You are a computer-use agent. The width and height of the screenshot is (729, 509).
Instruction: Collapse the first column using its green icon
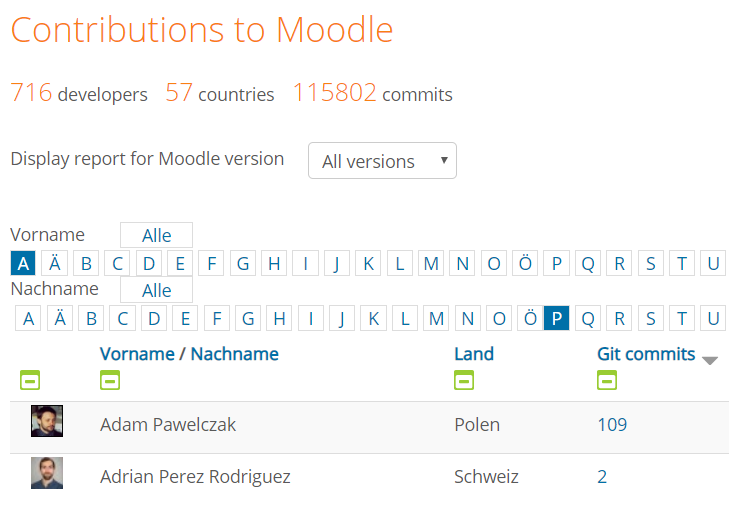point(31,380)
